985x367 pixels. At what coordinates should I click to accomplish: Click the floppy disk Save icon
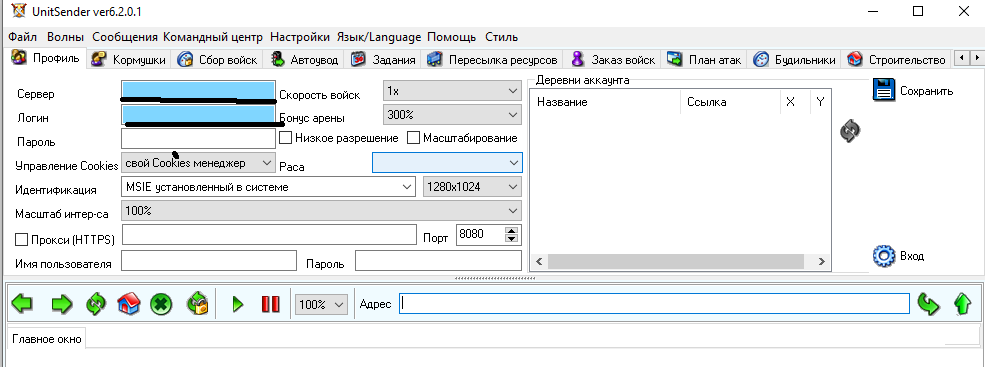click(883, 90)
